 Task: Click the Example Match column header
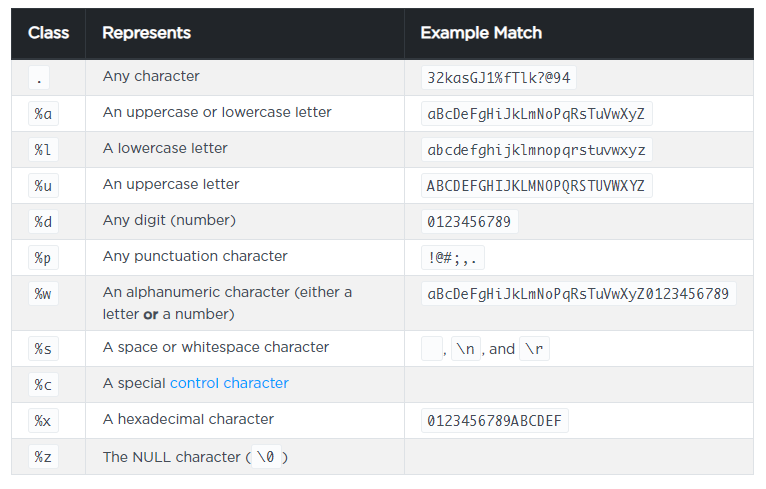481,33
